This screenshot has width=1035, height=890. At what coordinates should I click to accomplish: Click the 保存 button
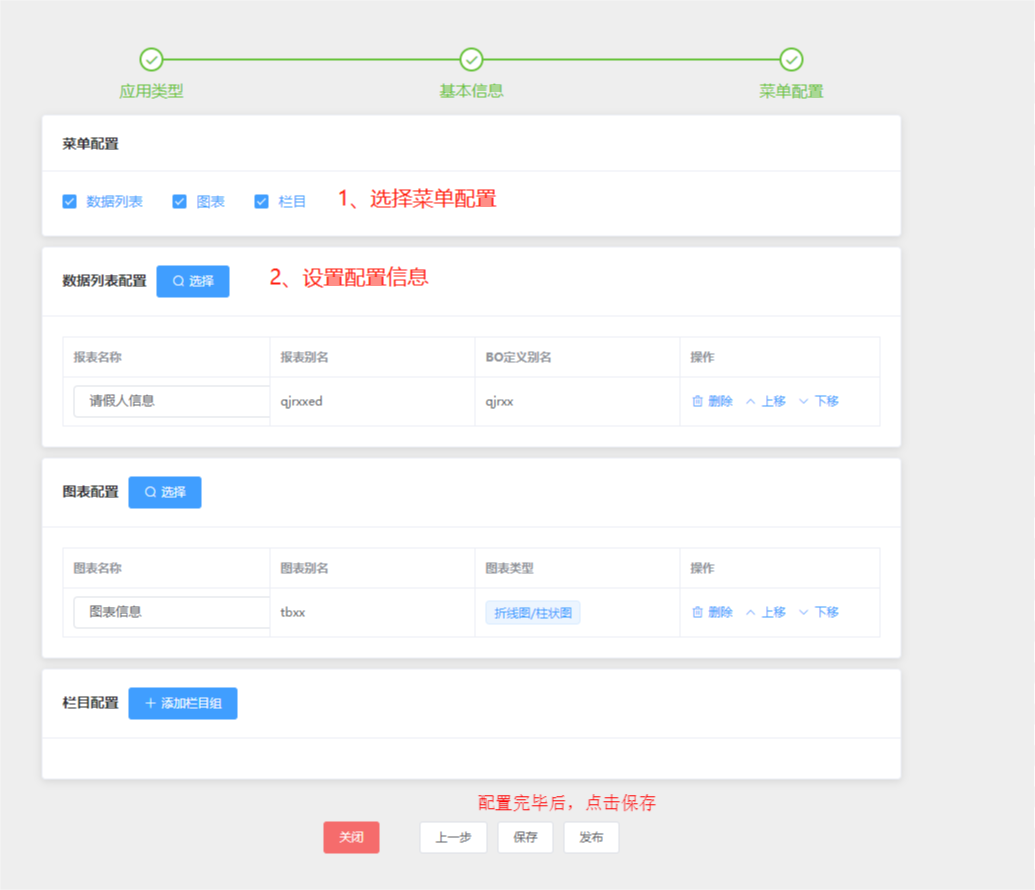click(525, 837)
